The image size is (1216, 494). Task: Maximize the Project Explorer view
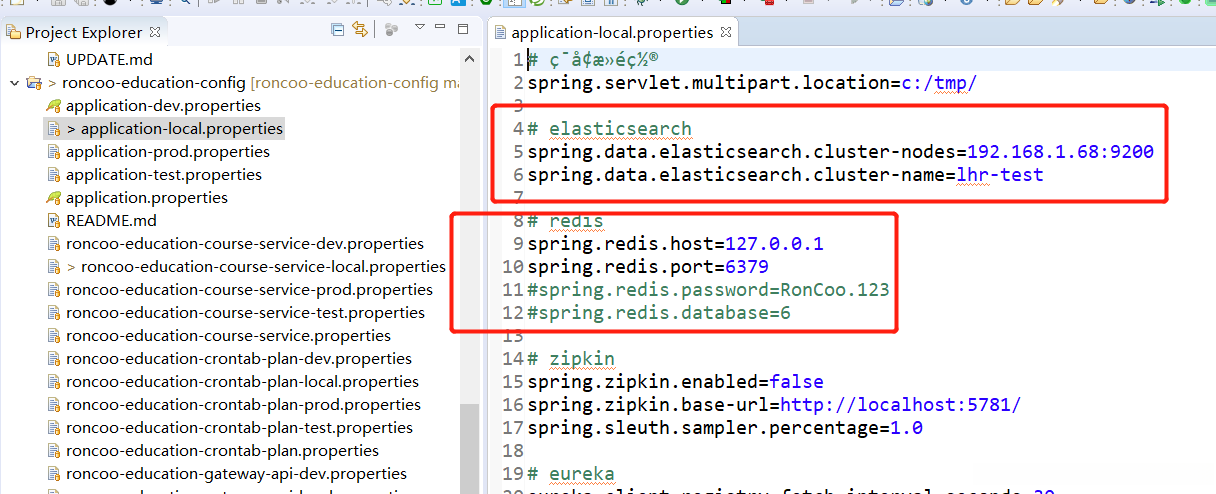[x=461, y=29]
